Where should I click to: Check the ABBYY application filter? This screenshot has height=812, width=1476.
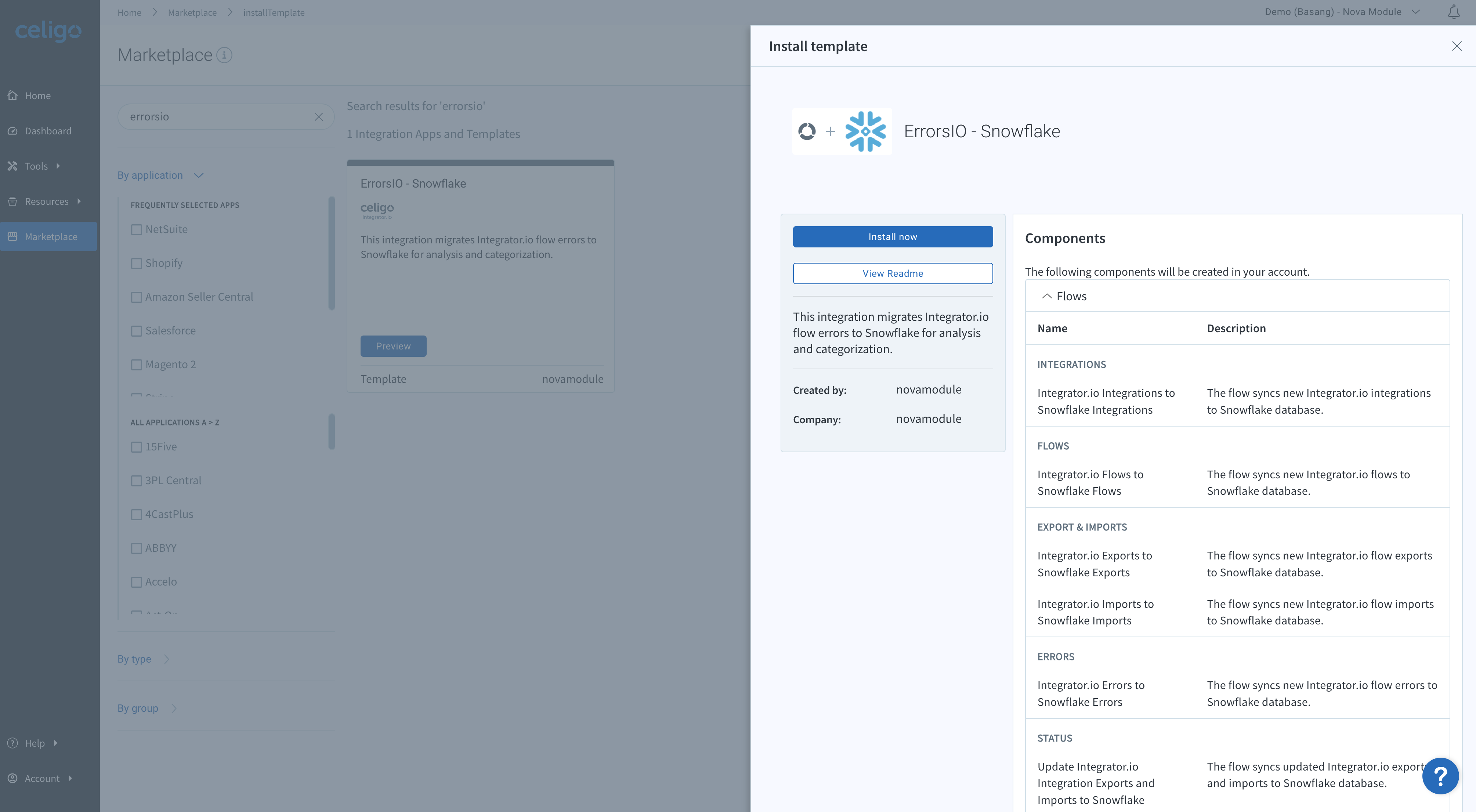click(x=136, y=548)
